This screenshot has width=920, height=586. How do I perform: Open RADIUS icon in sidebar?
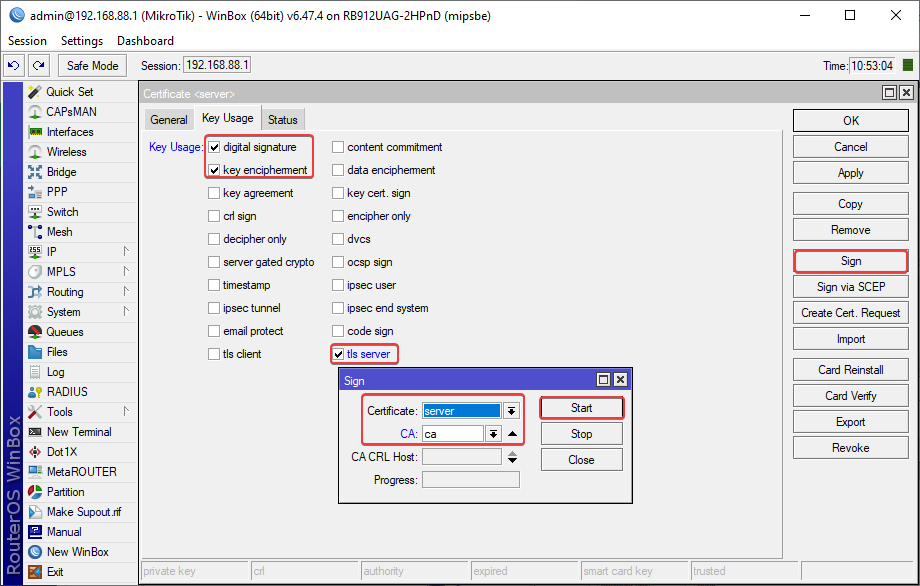coord(35,392)
